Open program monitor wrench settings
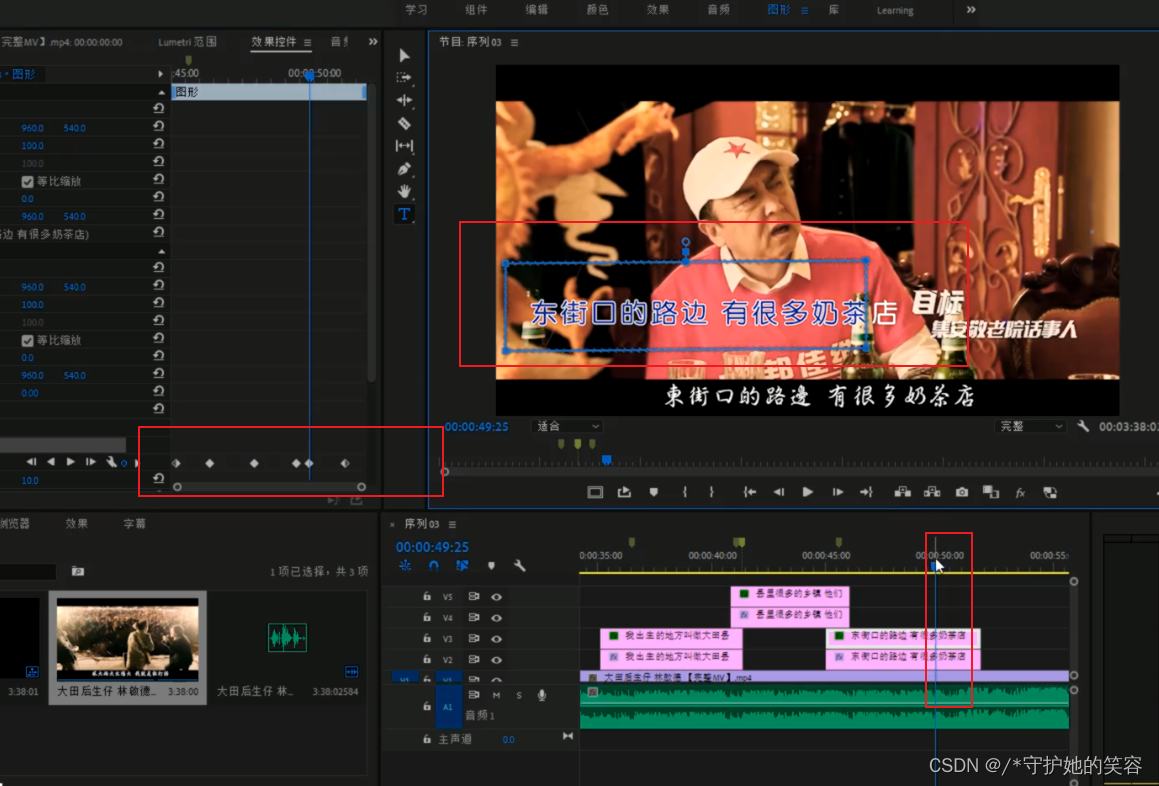1159x786 pixels. click(x=1083, y=426)
